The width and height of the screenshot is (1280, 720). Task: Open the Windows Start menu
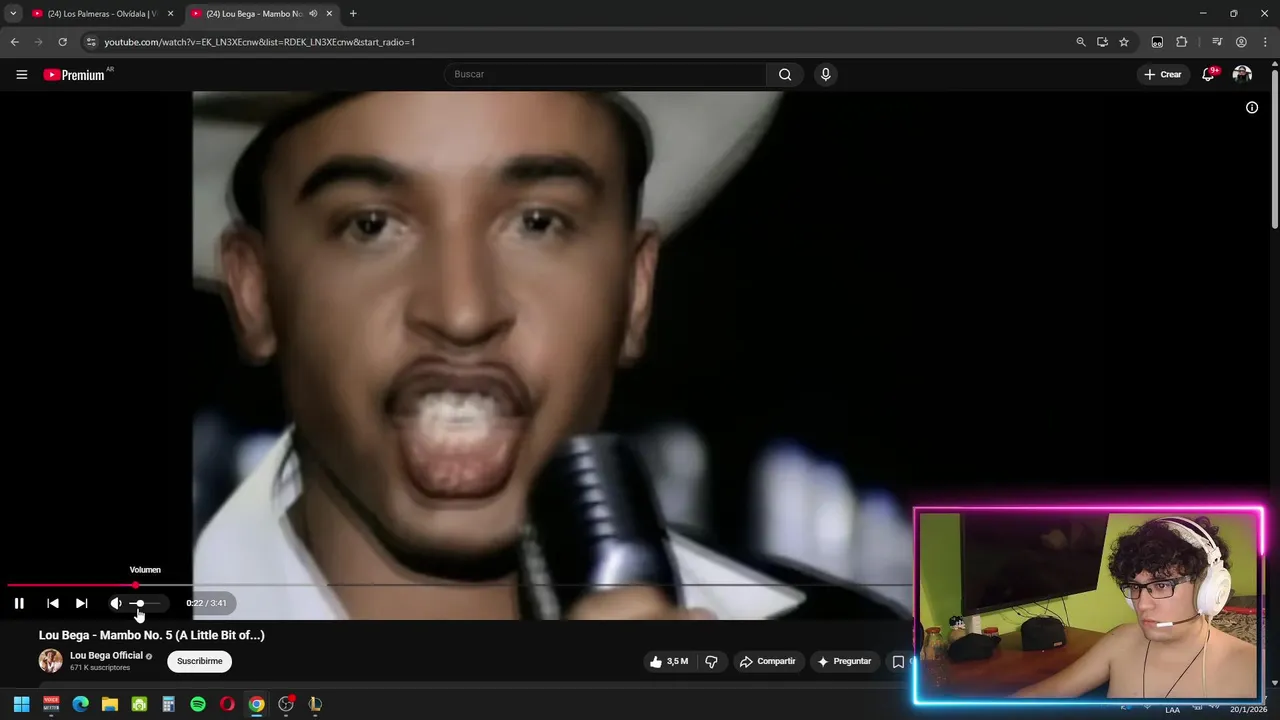[21, 704]
